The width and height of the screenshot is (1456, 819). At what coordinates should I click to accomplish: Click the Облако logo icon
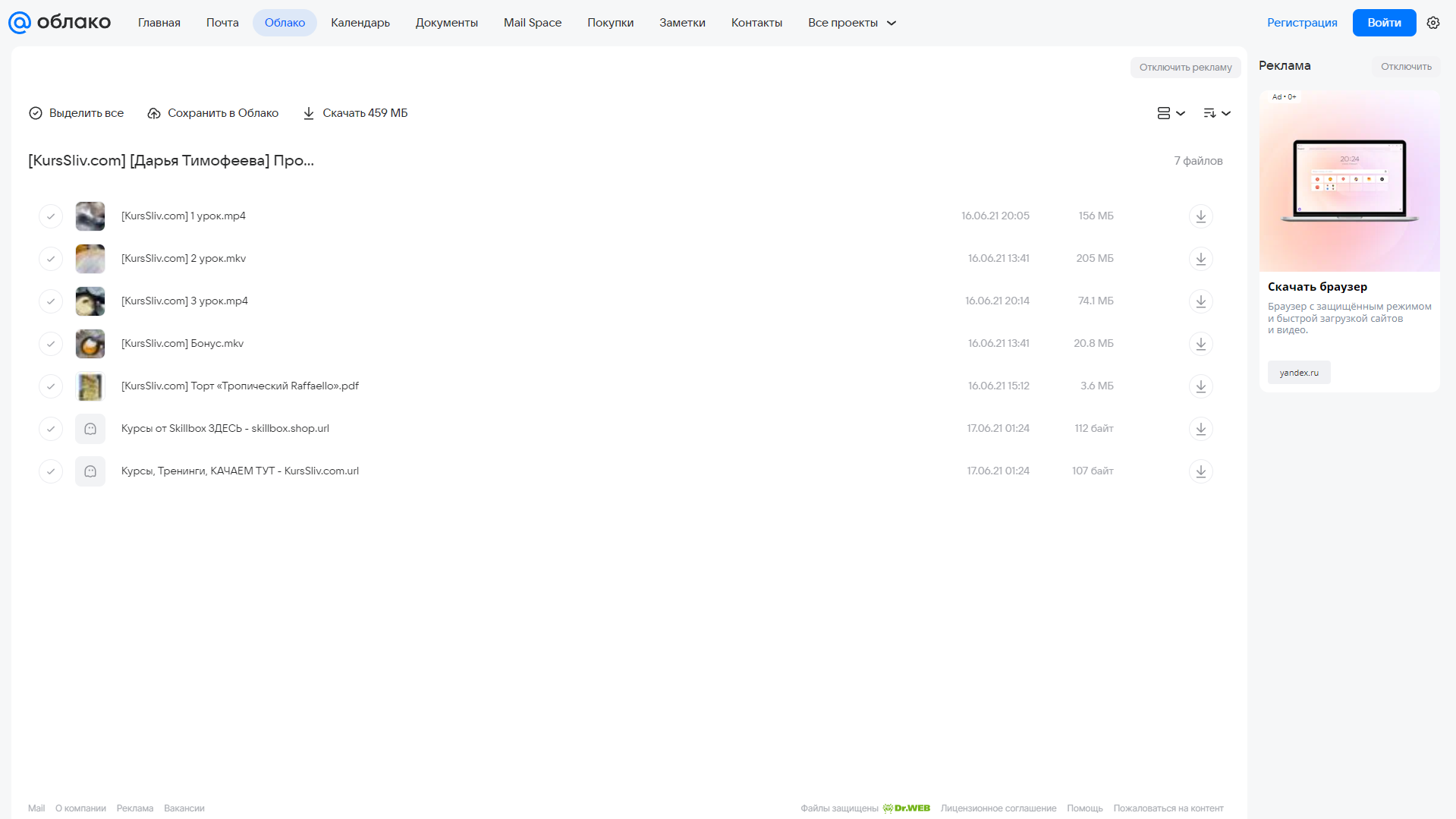(x=20, y=23)
